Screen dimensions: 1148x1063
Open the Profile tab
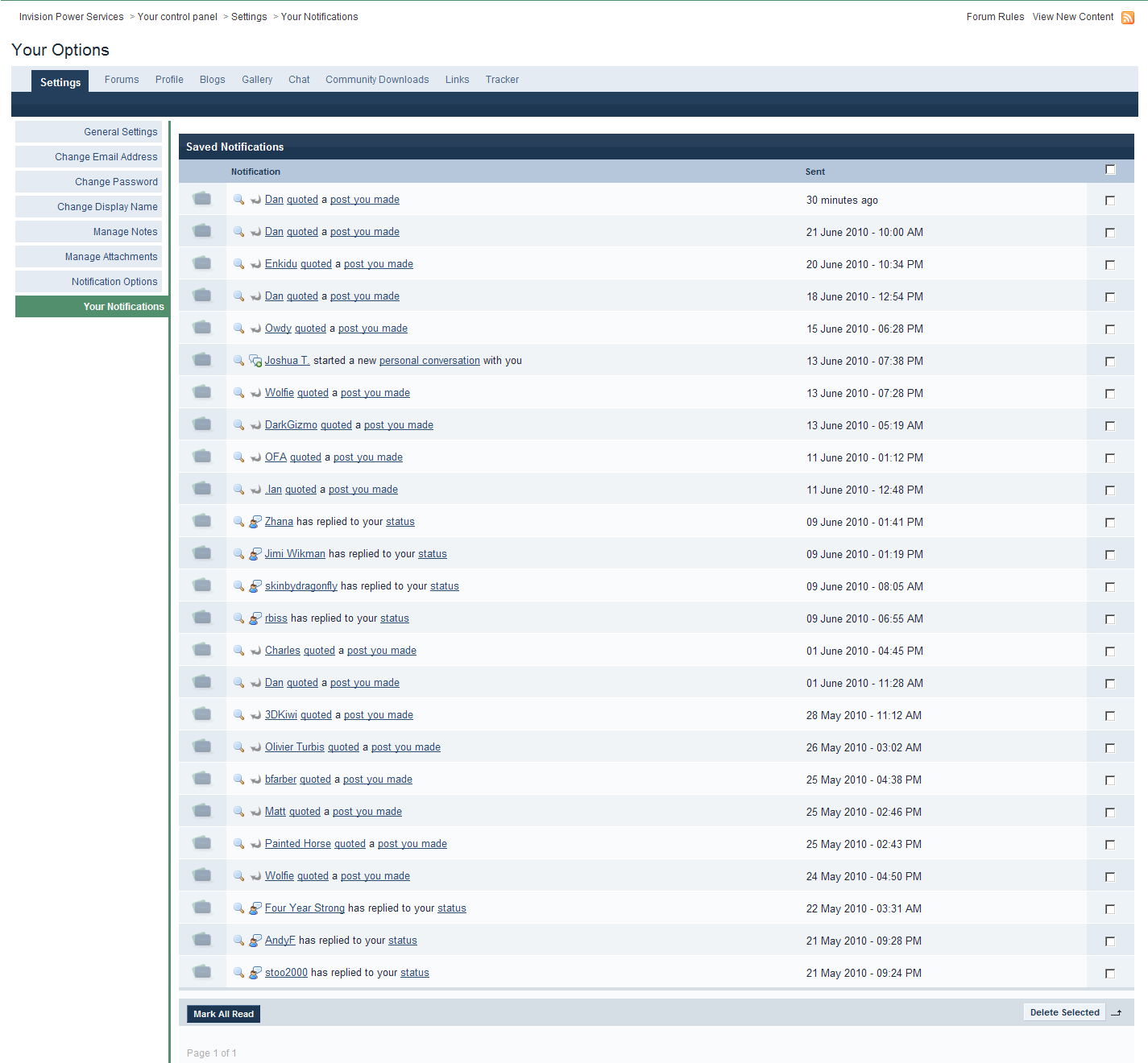pos(169,80)
